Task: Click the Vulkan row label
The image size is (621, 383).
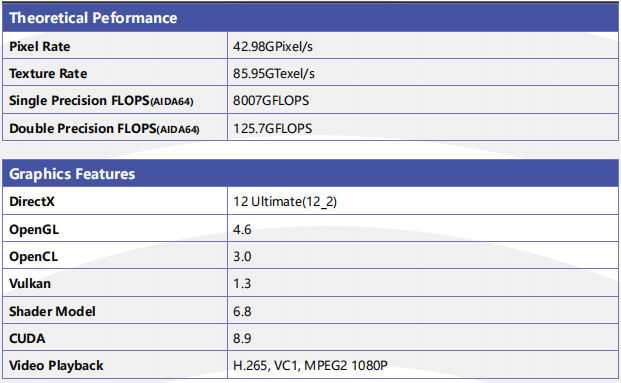Action: (30, 284)
